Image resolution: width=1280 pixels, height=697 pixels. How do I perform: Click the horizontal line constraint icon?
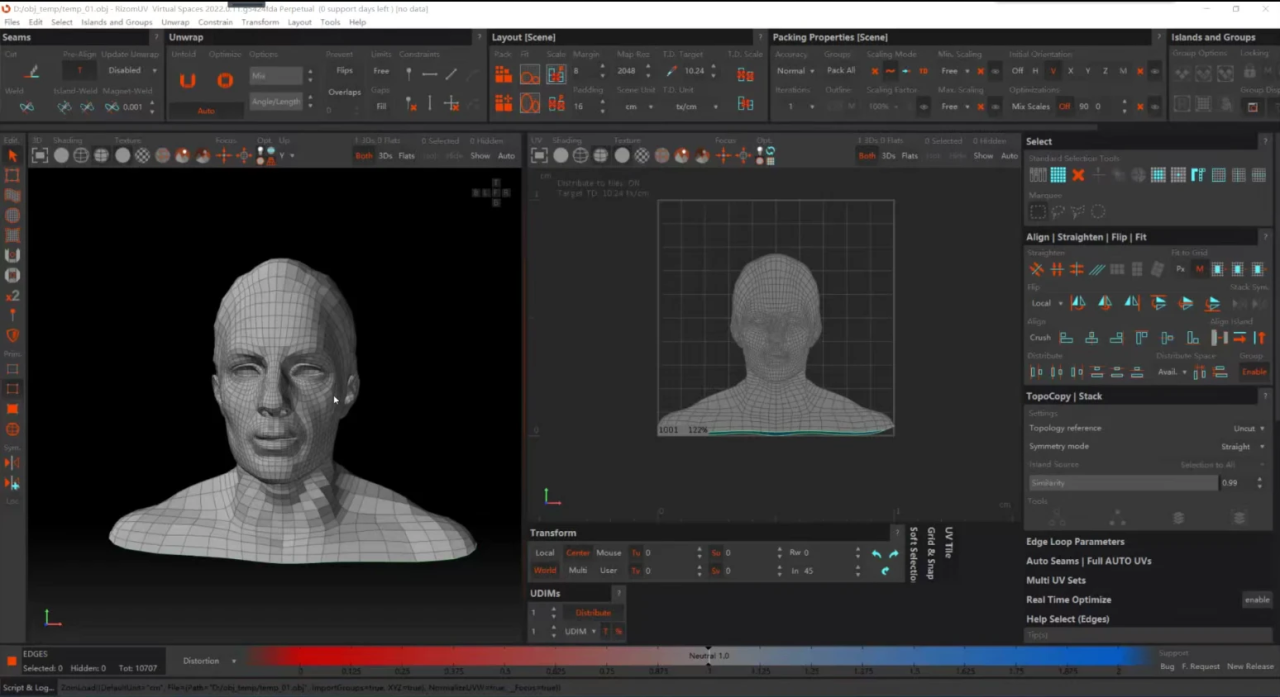coord(430,73)
